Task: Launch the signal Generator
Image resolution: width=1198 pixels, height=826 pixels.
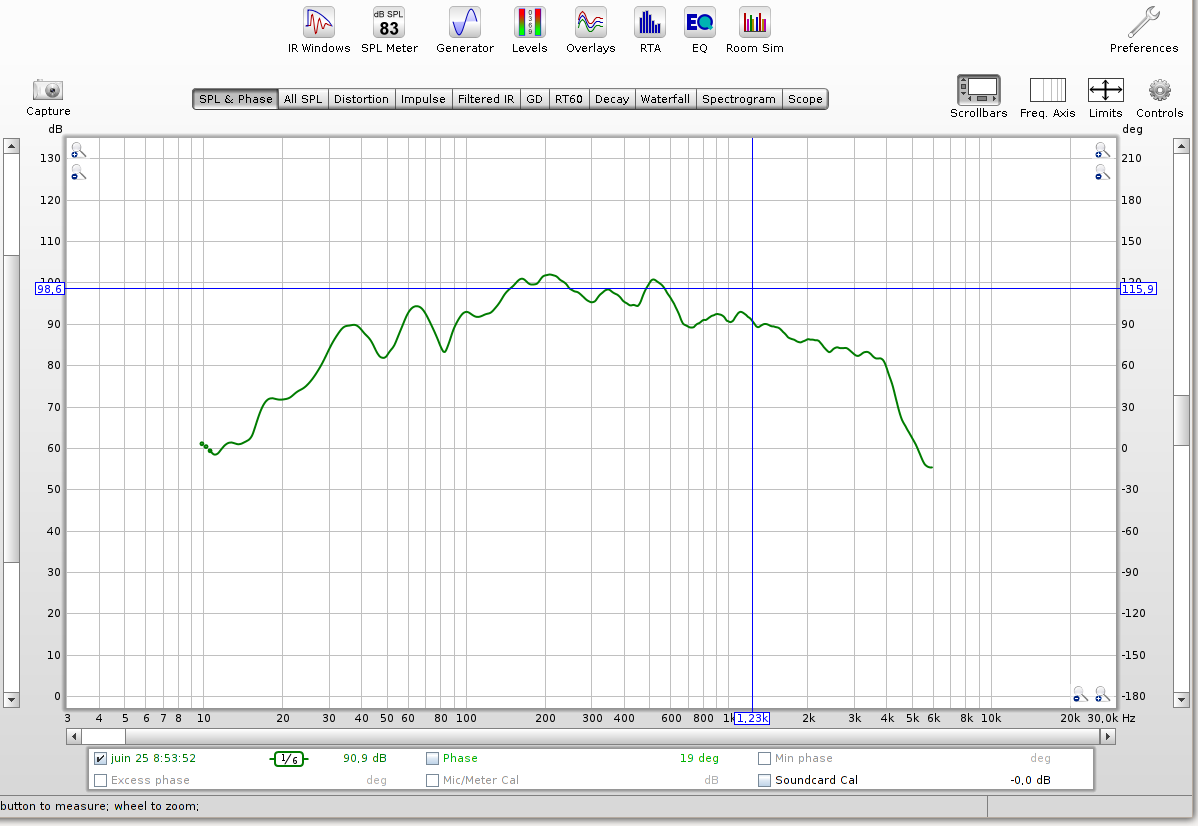Action: coord(465,31)
